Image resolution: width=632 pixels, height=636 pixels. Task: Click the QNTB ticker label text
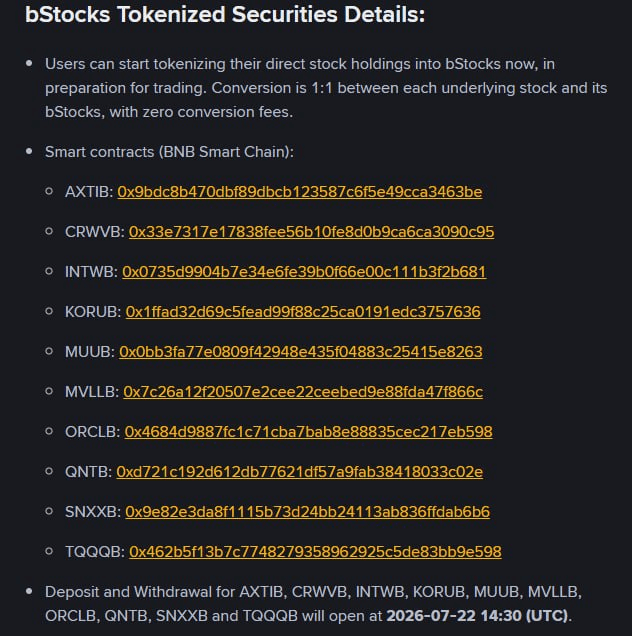(x=88, y=472)
